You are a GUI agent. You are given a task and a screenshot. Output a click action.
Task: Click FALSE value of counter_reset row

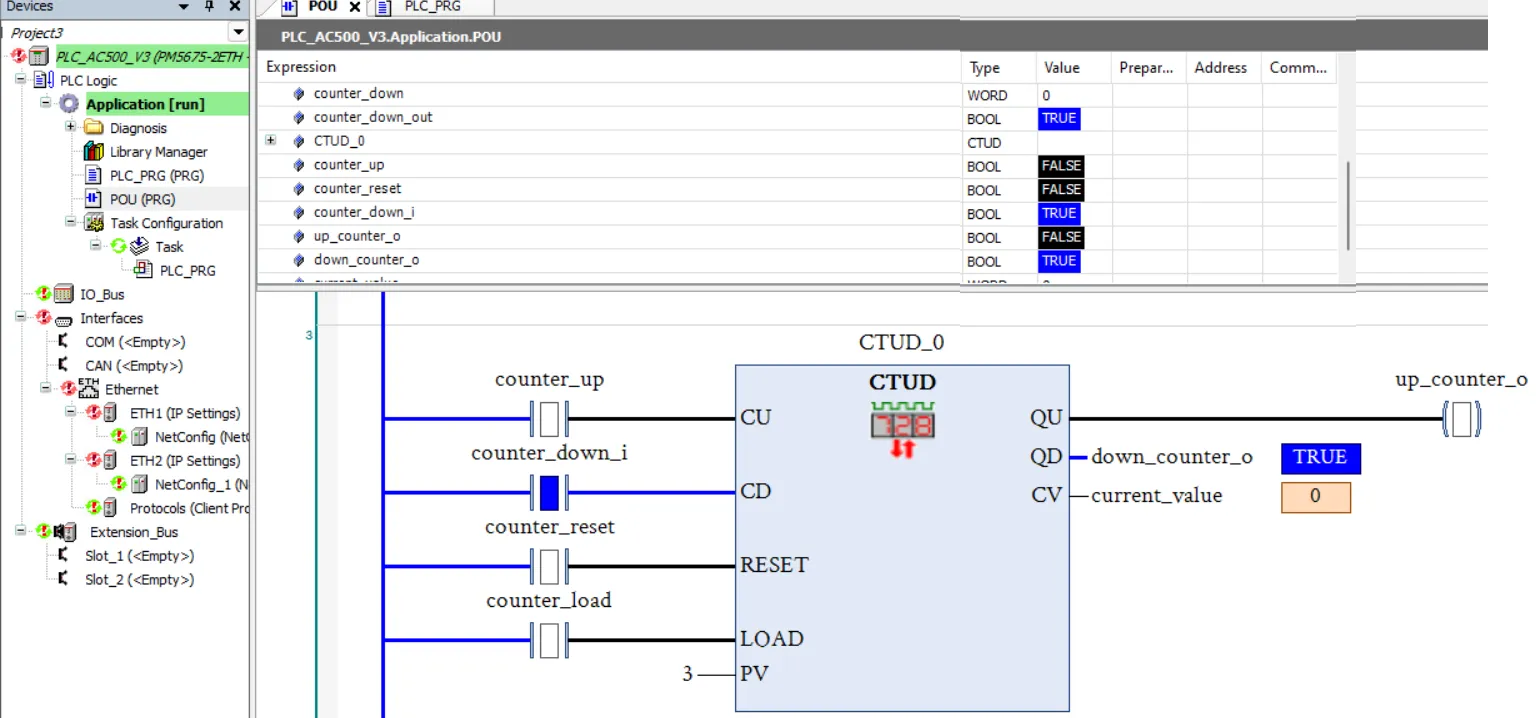(1062, 190)
